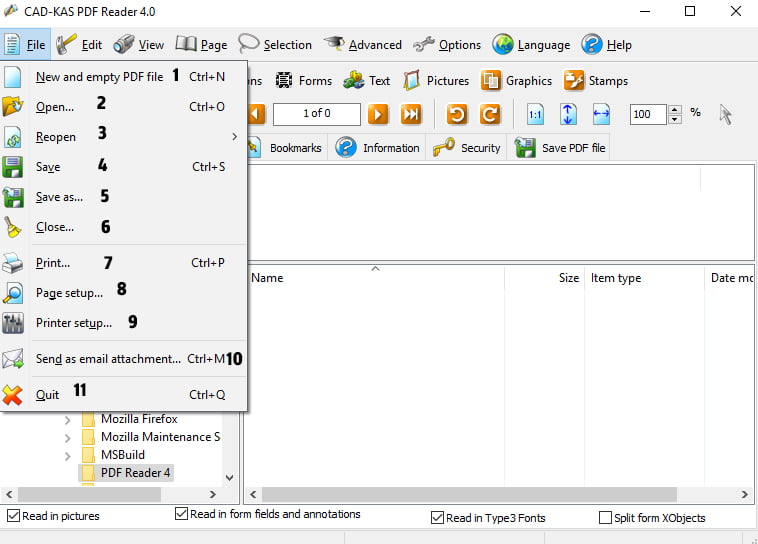This screenshot has height=544, width=758.
Task: Open the Forms toolbar item
Action: pos(304,80)
